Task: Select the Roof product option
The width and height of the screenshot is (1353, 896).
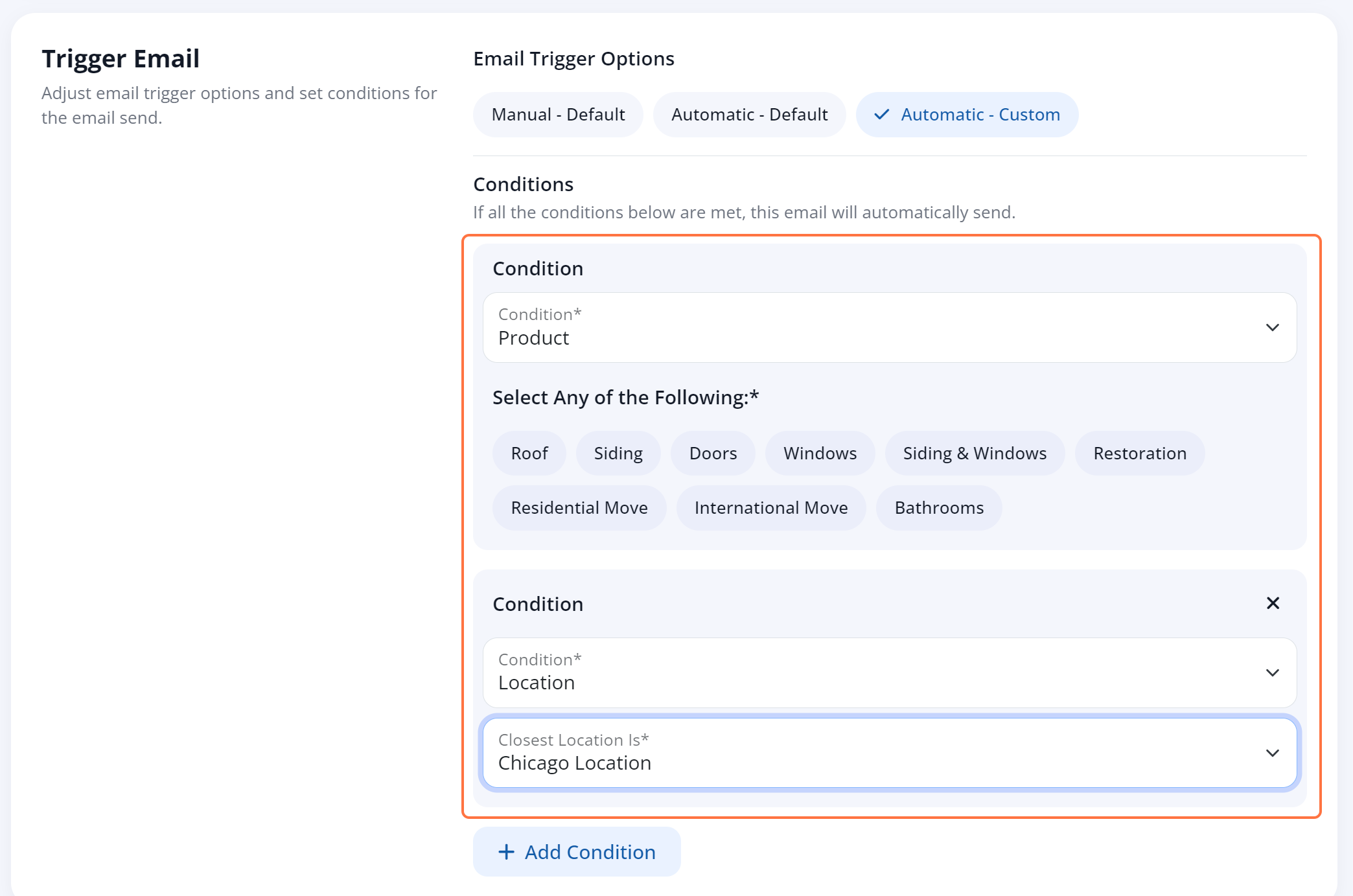Action: pos(529,453)
